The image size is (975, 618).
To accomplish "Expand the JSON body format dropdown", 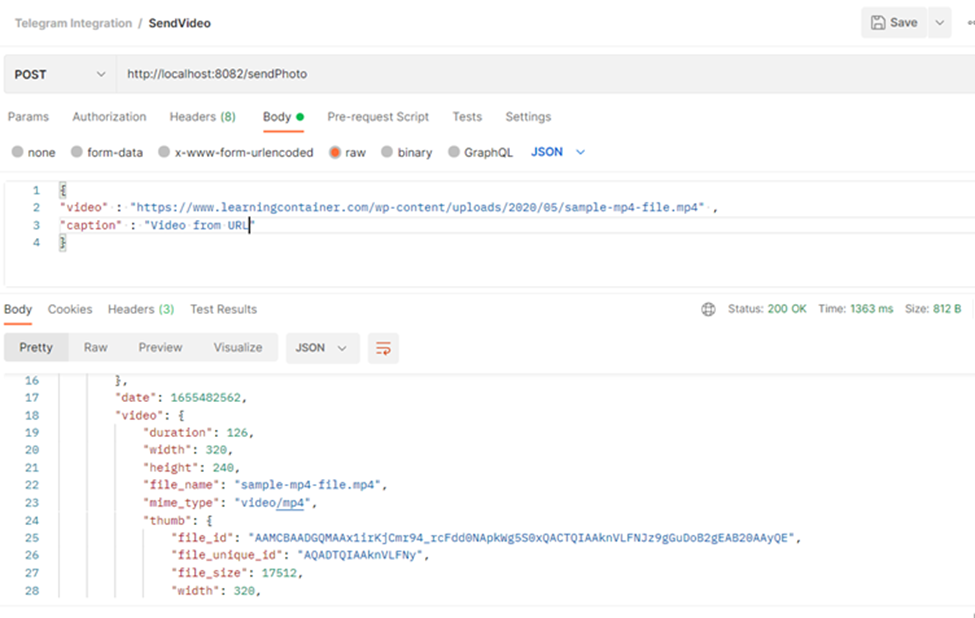I will (x=558, y=152).
